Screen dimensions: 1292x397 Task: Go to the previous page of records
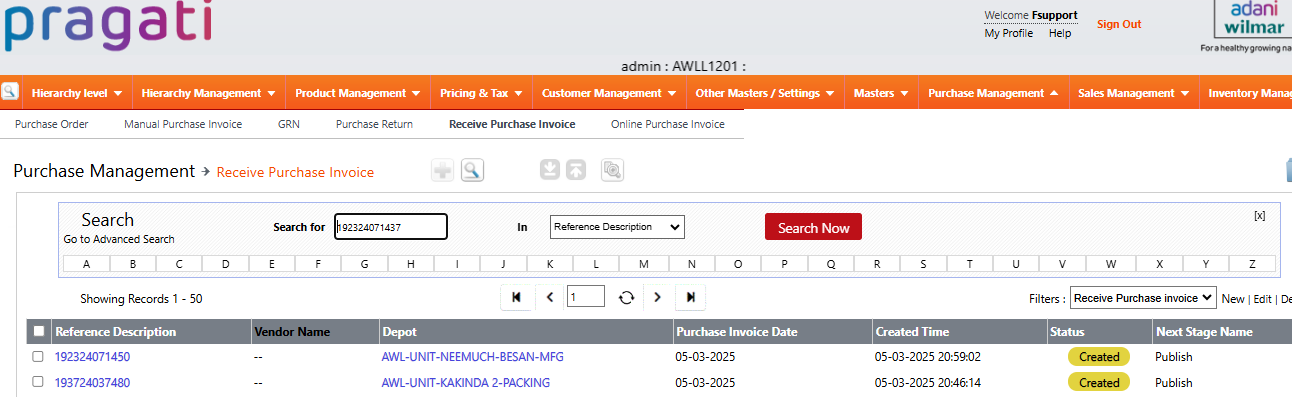point(550,297)
